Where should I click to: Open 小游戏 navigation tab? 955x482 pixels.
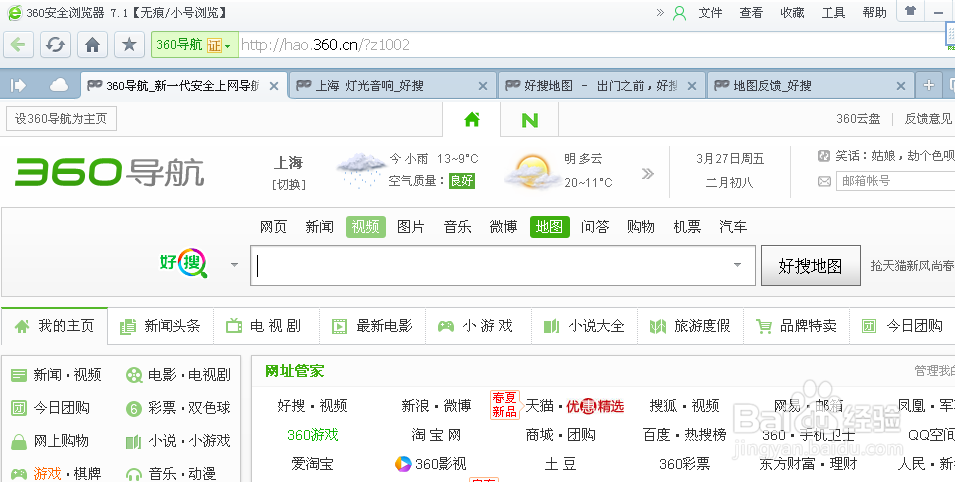pos(479,326)
